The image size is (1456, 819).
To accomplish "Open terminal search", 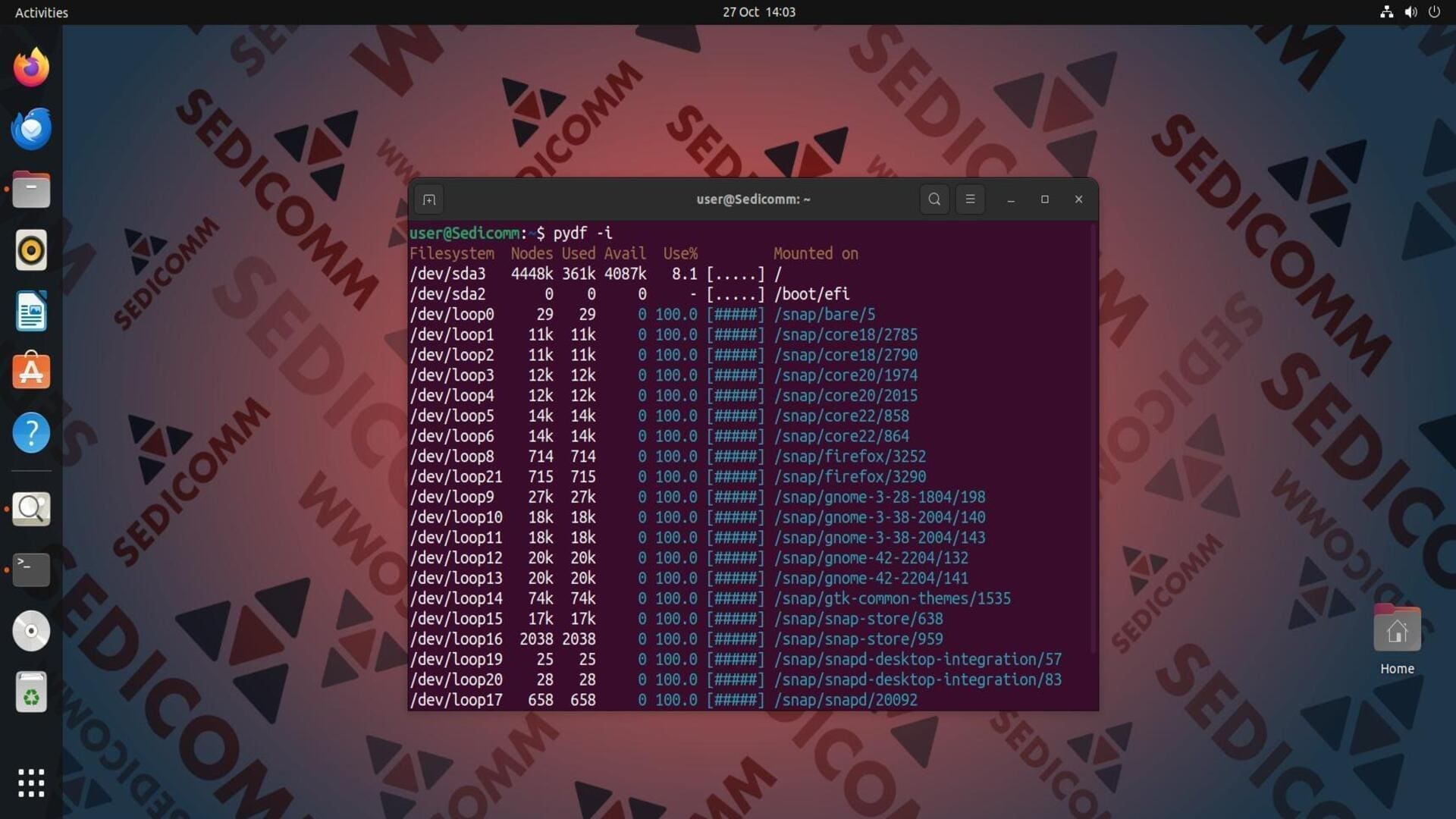I will 934,199.
